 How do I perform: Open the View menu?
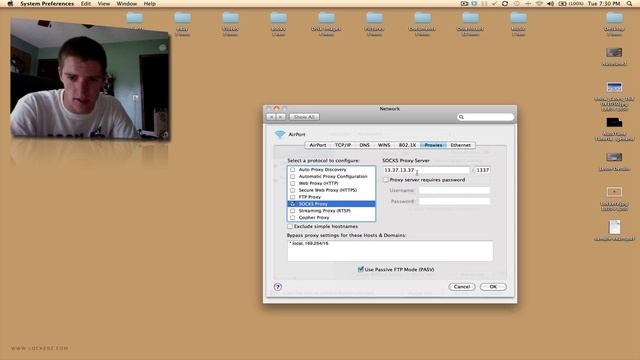pos(104,4)
